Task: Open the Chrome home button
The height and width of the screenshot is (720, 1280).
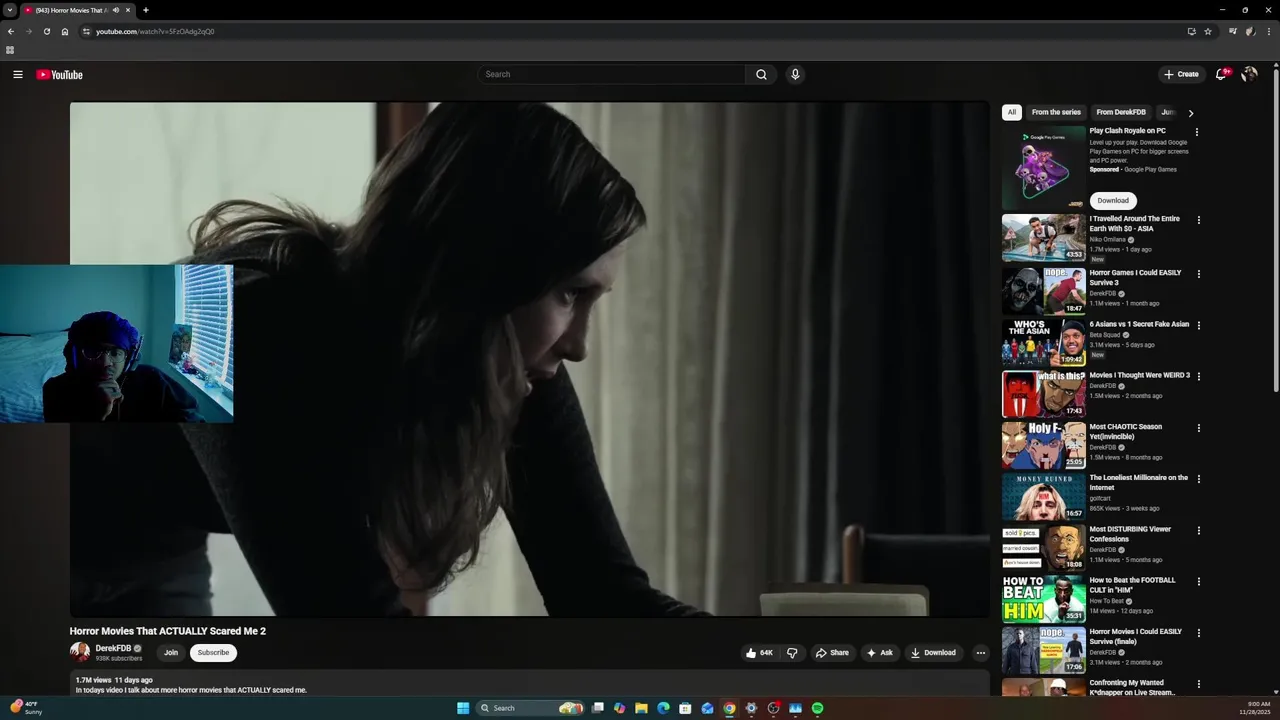Action: pyautogui.click(x=65, y=31)
